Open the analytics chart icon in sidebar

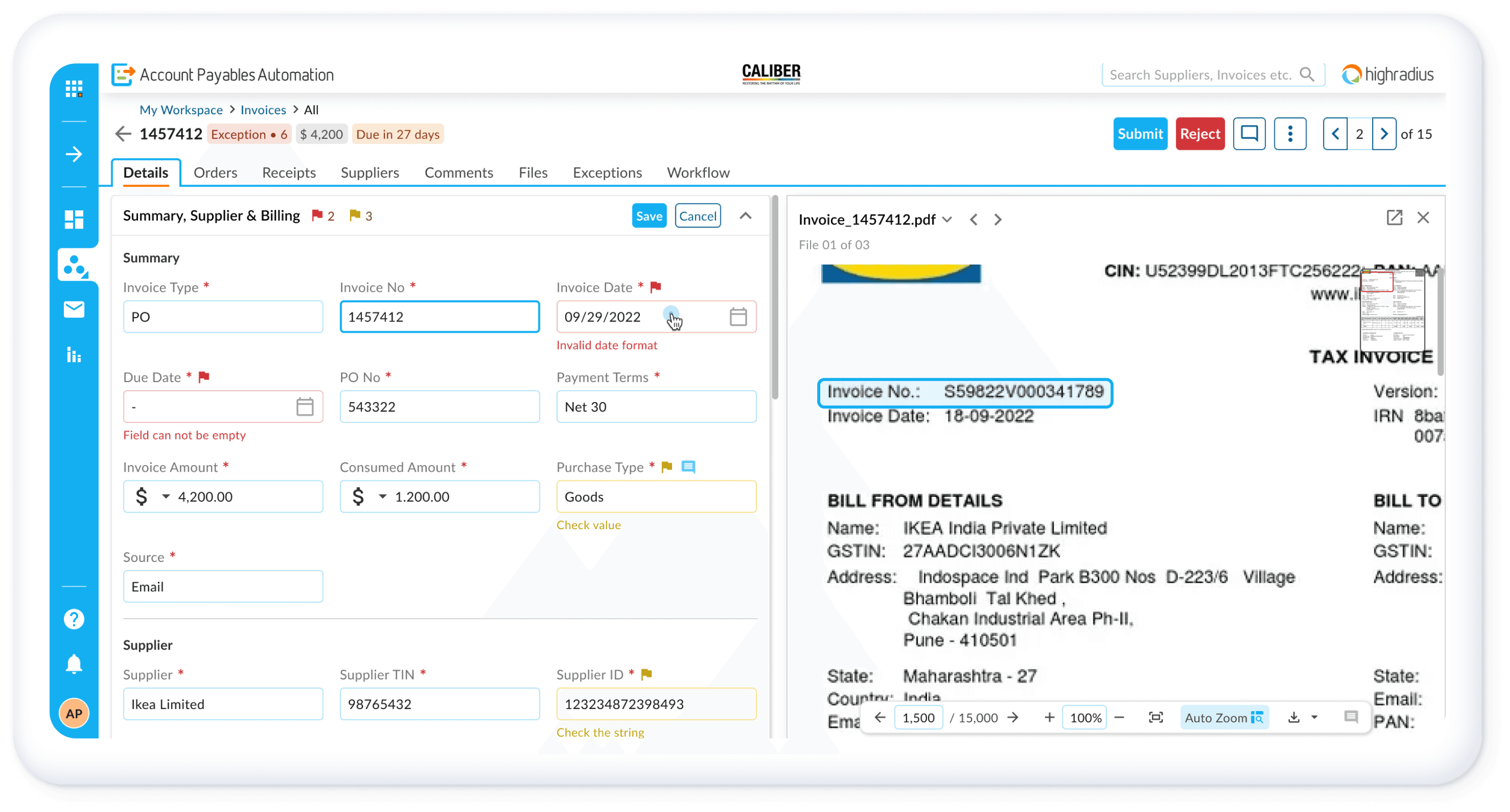[74, 354]
